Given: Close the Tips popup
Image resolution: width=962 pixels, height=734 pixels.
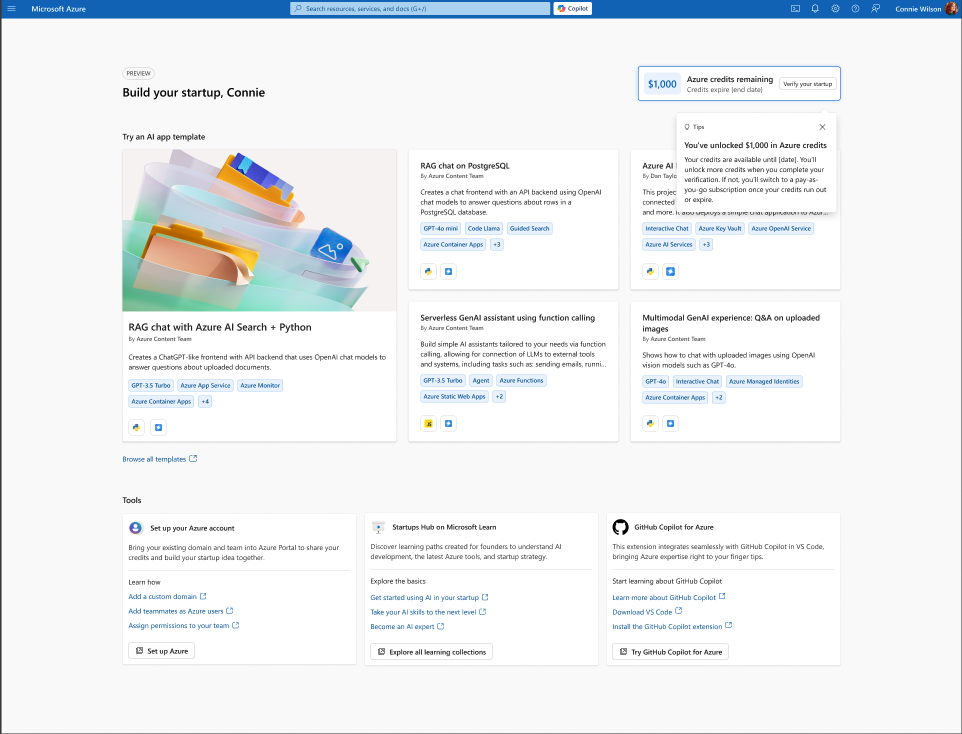Looking at the screenshot, I should tap(822, 127).
